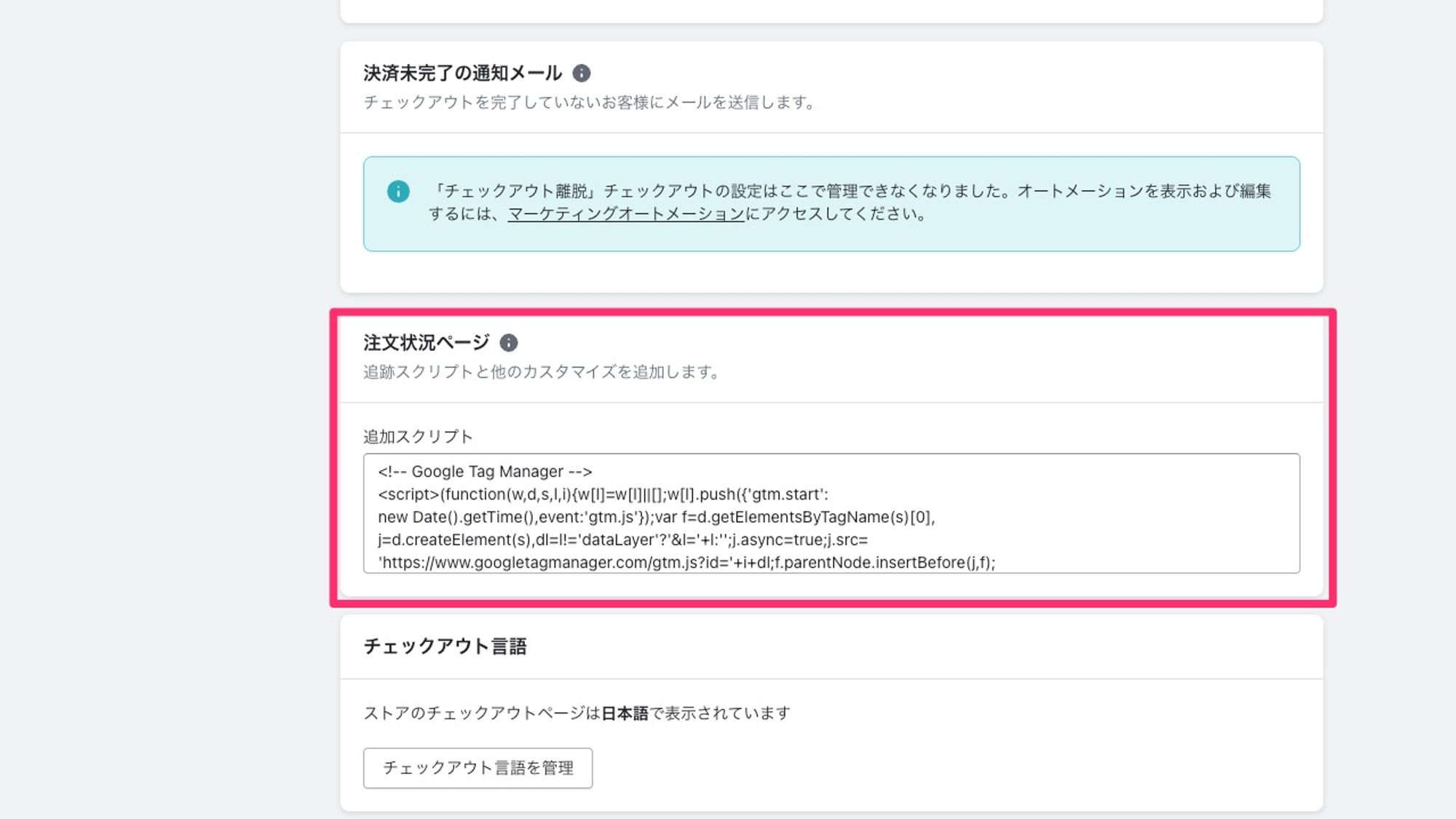Click text チェックアウトを完了していないお客様にメールを送信します。

click(590, 103)
